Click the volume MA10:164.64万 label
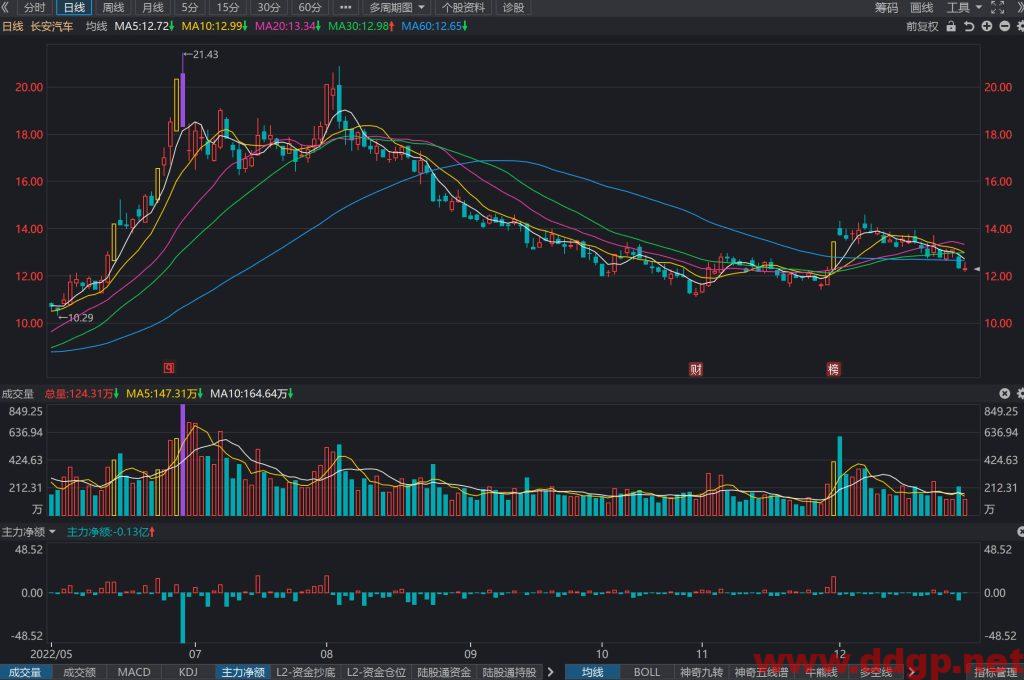Viewport: 1024px width, 680px height. coord(251,393)
